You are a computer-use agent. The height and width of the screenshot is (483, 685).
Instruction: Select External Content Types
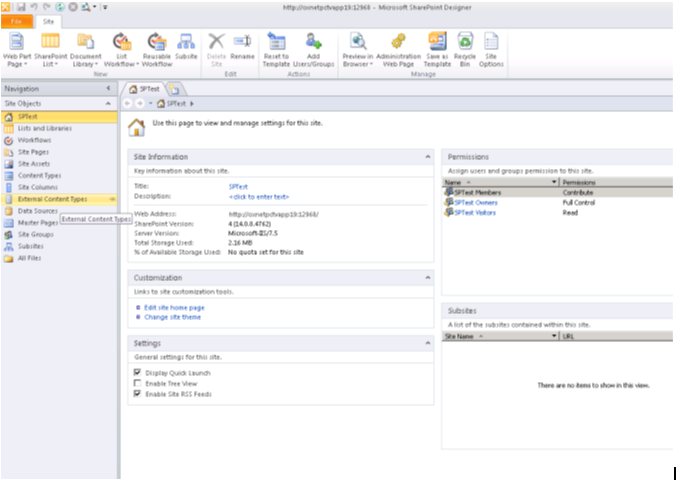pos(59,199)
